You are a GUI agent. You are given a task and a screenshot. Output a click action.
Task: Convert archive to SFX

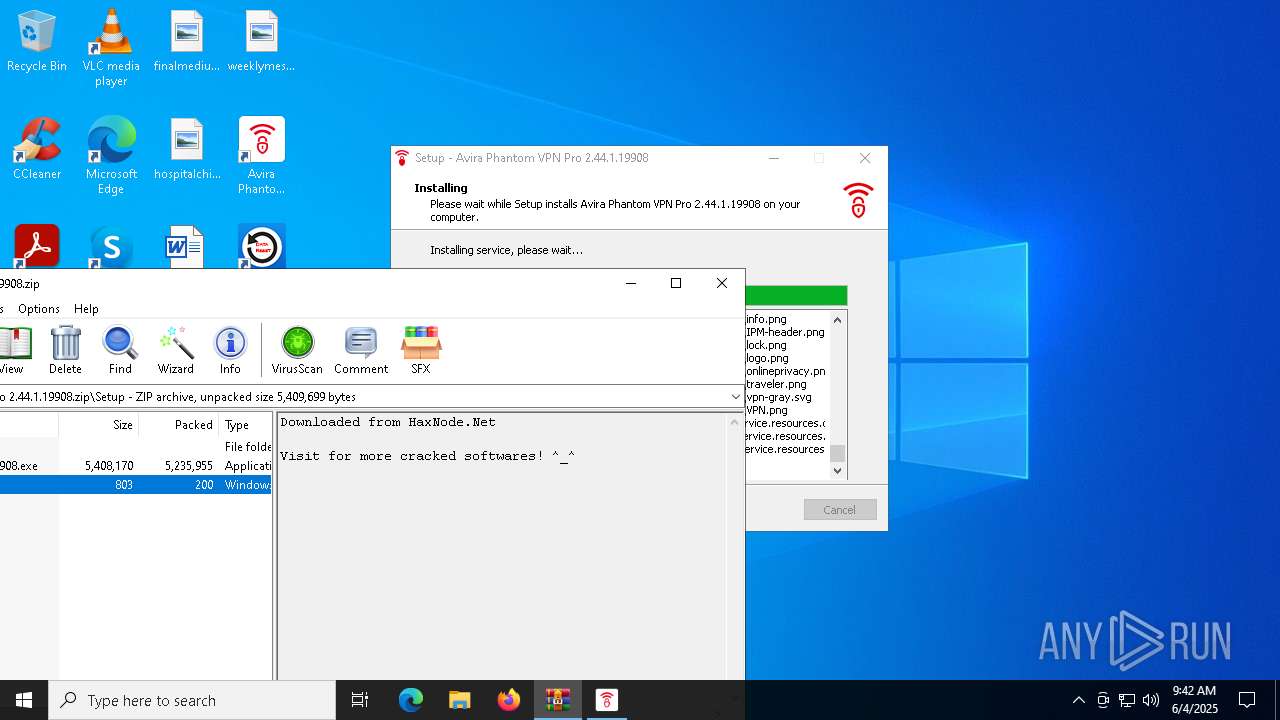pos(421,350)
